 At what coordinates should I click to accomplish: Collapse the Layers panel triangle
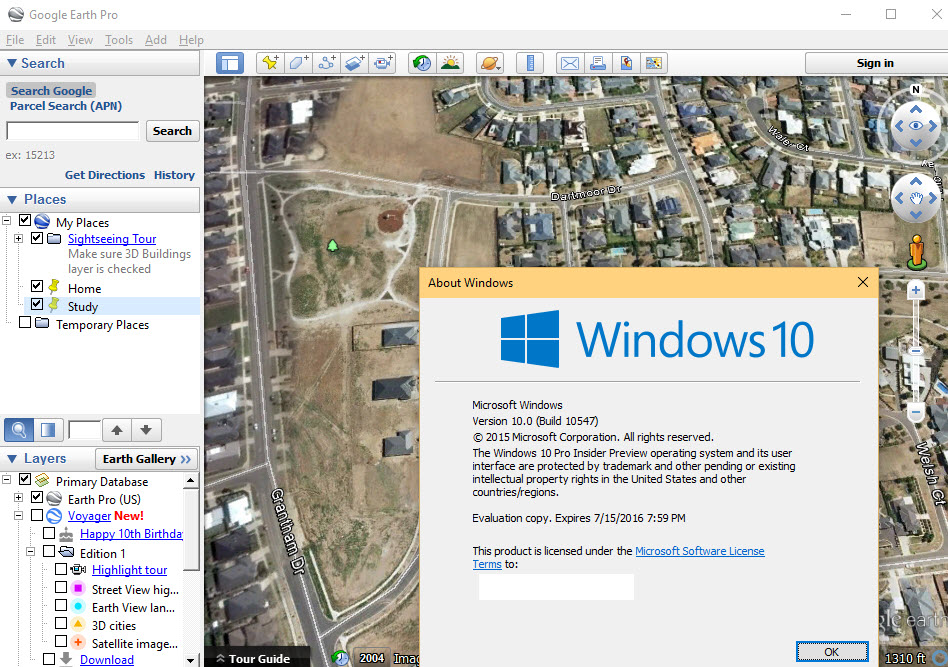click(11, 458)
